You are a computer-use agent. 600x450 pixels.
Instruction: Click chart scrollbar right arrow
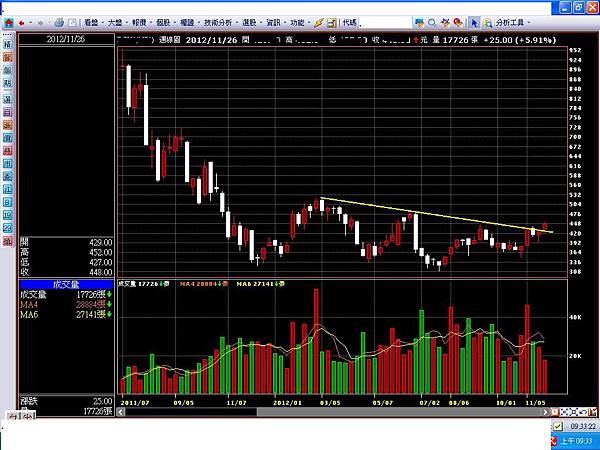point(545,412)
